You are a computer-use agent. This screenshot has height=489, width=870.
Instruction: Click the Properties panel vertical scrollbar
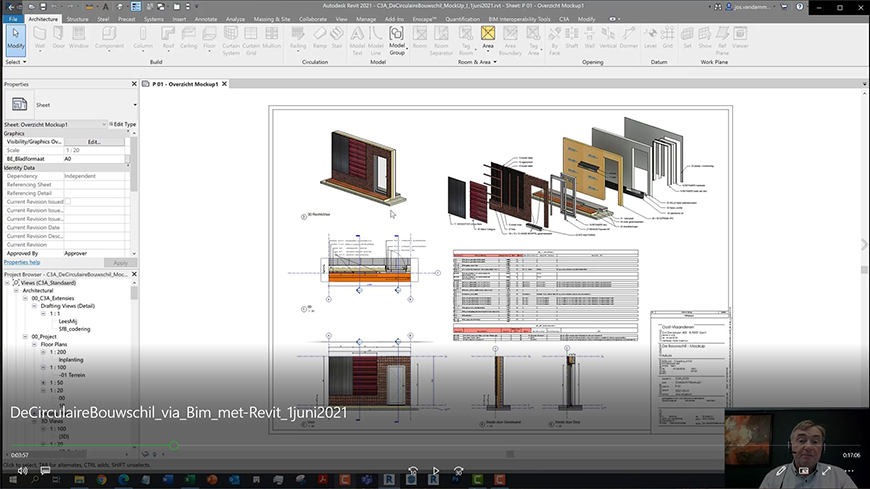point(133,164)
